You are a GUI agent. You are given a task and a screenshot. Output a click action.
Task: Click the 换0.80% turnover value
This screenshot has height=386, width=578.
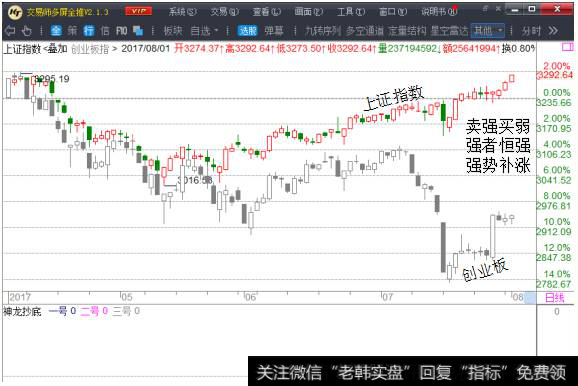tap(518, 48)
